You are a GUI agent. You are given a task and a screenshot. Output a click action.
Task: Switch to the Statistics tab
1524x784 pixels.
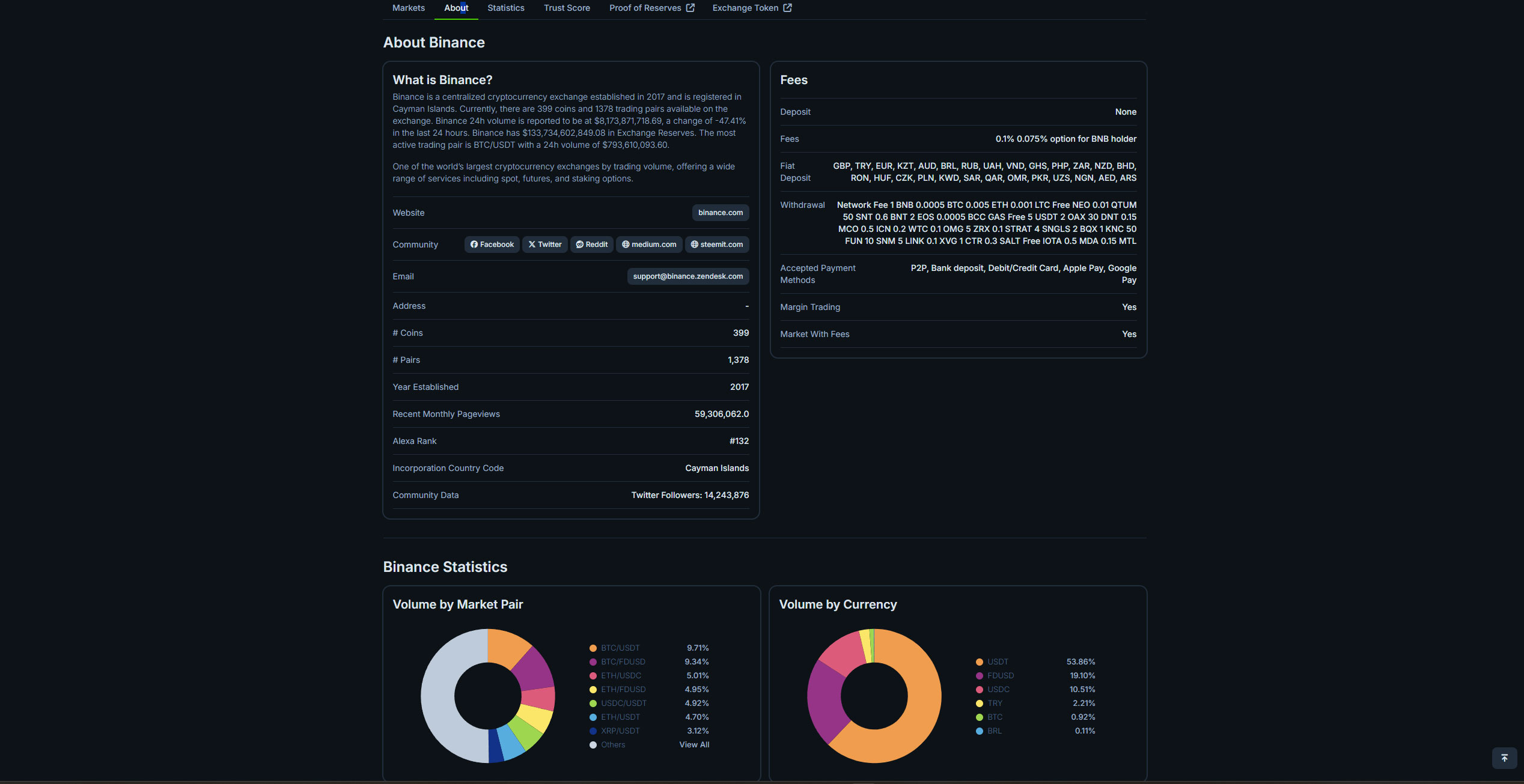tap(505, 8)
